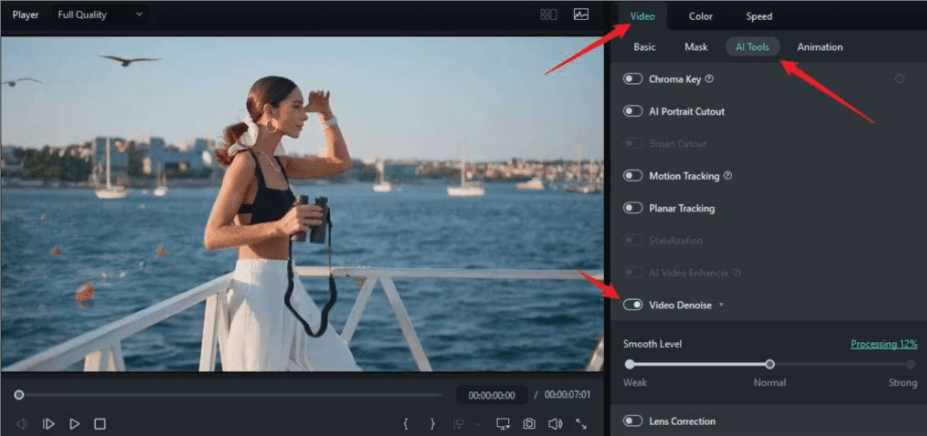The image size is (927, 436).
Task: Set mark out with right brace
Action: [x=433, y=424]
